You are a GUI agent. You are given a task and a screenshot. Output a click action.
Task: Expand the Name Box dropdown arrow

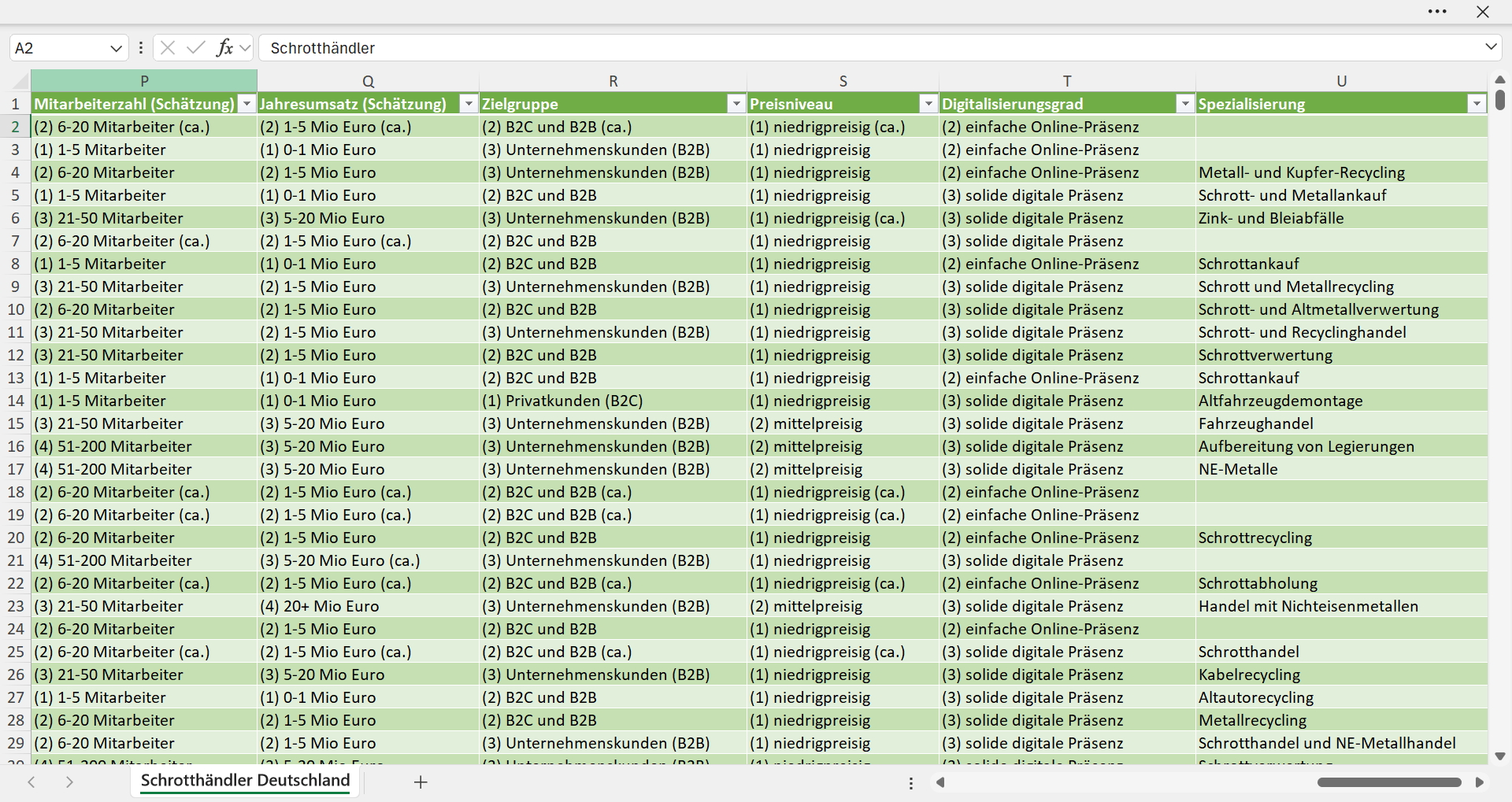click(116, 48)
